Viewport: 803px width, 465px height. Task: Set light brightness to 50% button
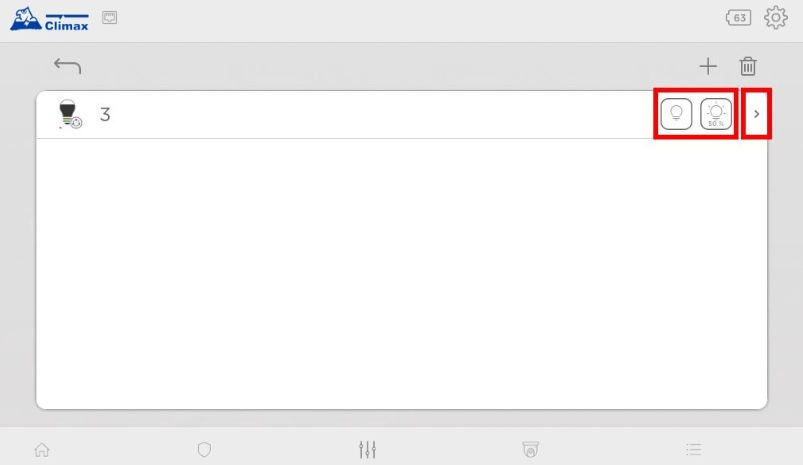click(716, 115)
